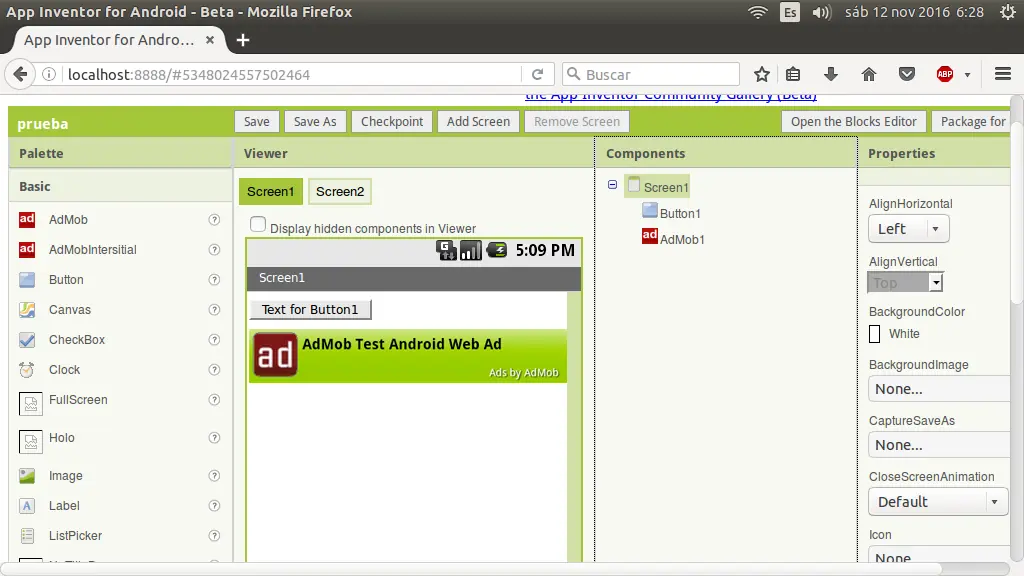Image resolution: width=1024 pixels, height=576 pixels.
Task: Select the ListPicker palette icon
Action: (27, 536)
